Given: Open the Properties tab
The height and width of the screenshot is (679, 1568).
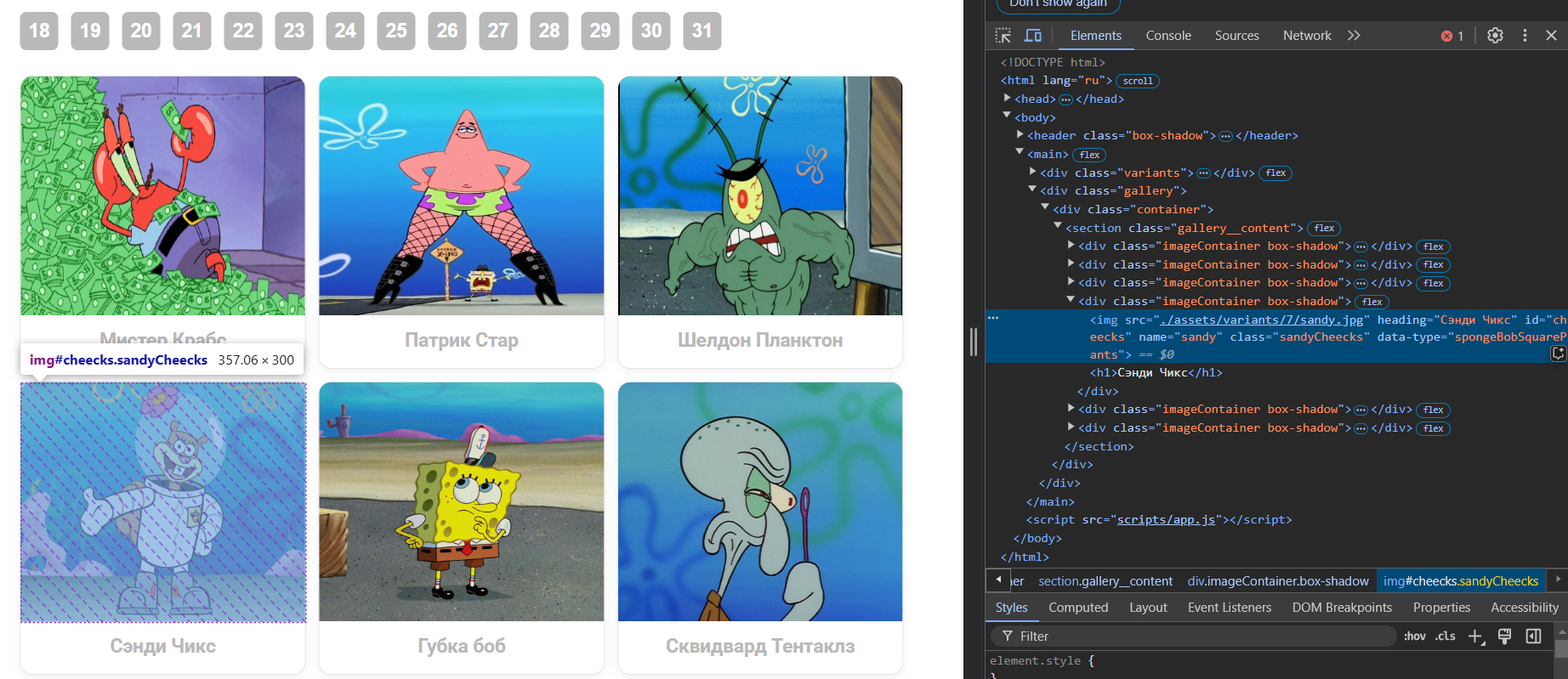Looking at the screenshot, I should [1441, 608].
